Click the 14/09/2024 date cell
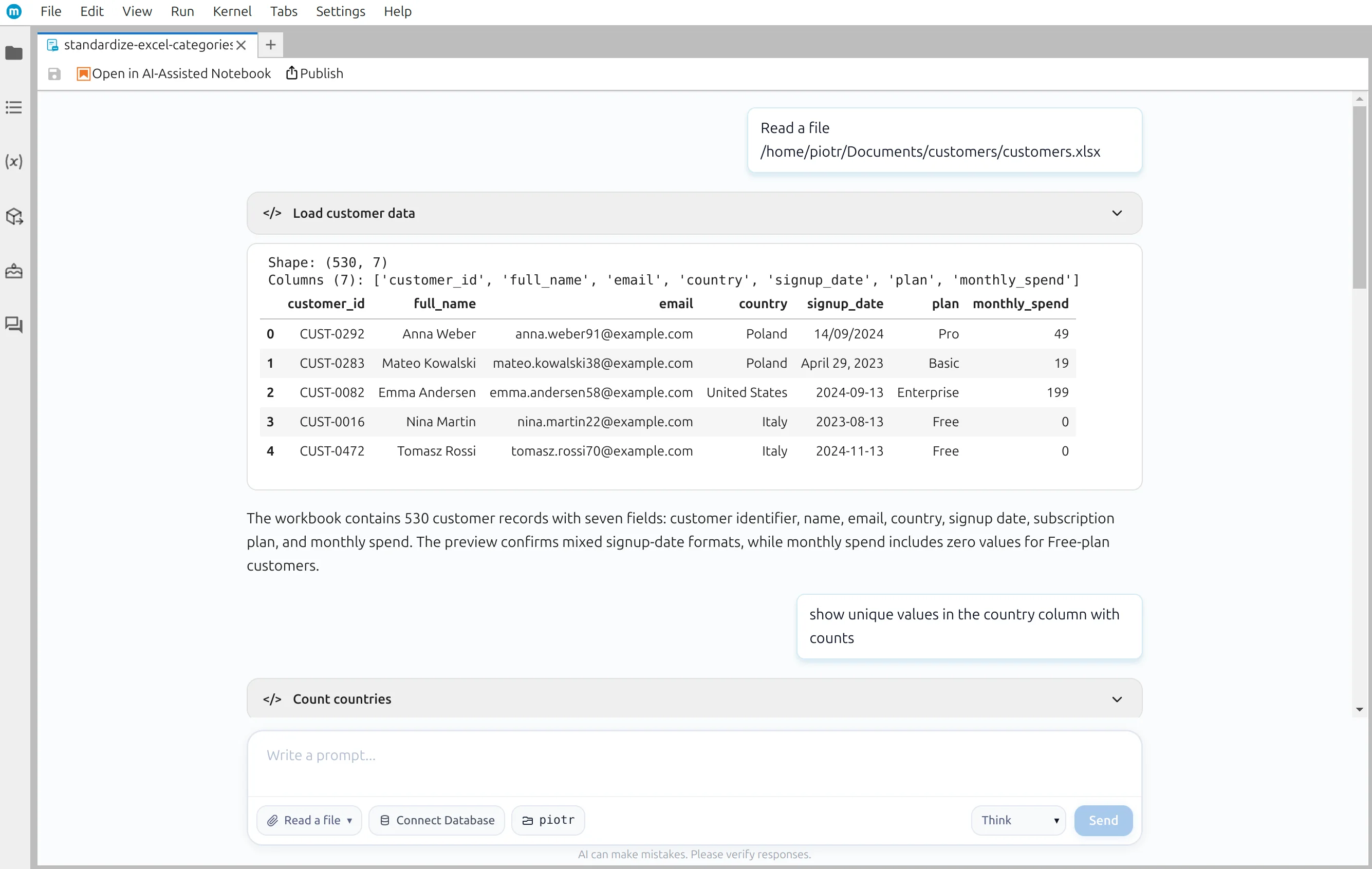 coord(848,334)
